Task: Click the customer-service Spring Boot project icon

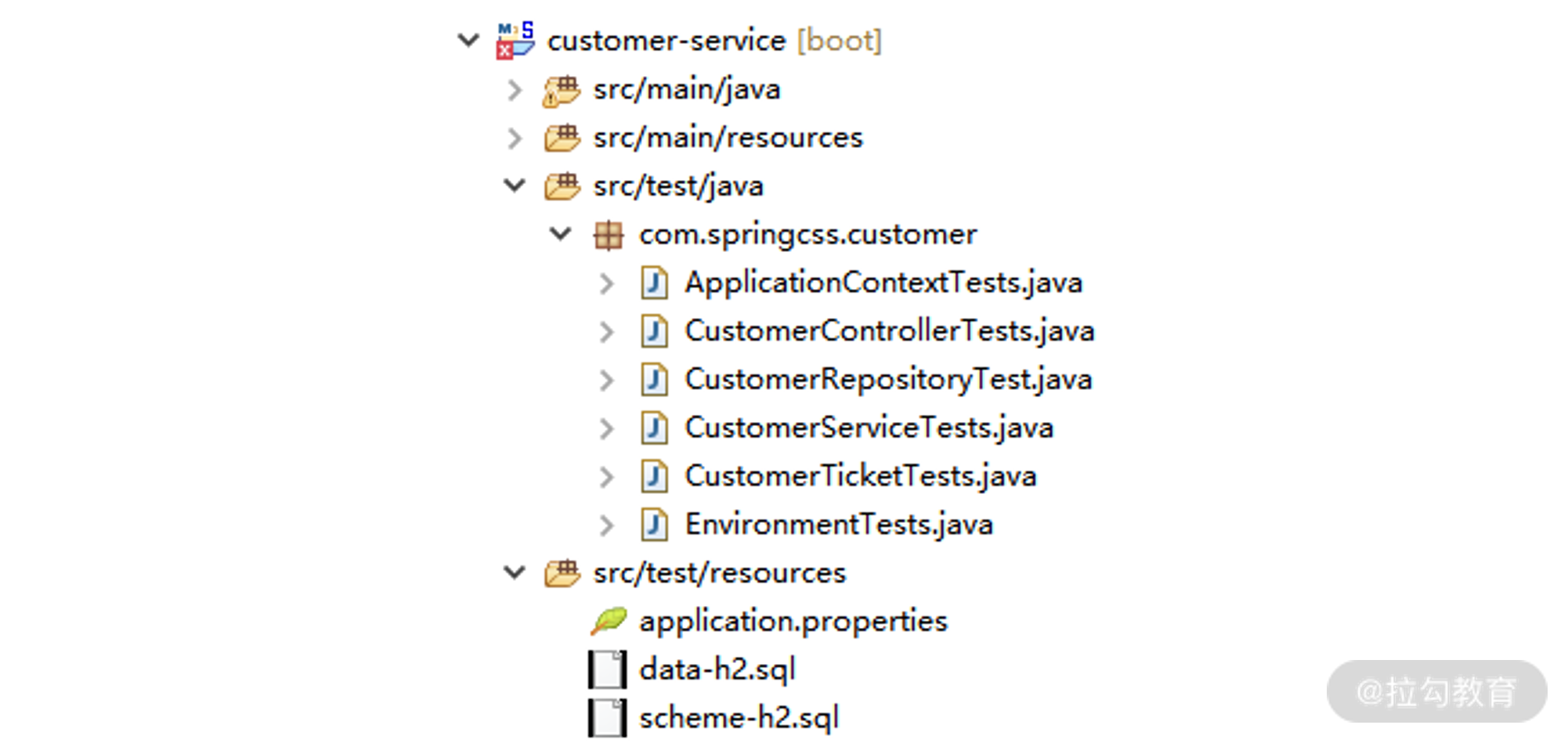Action: [515, 41]
